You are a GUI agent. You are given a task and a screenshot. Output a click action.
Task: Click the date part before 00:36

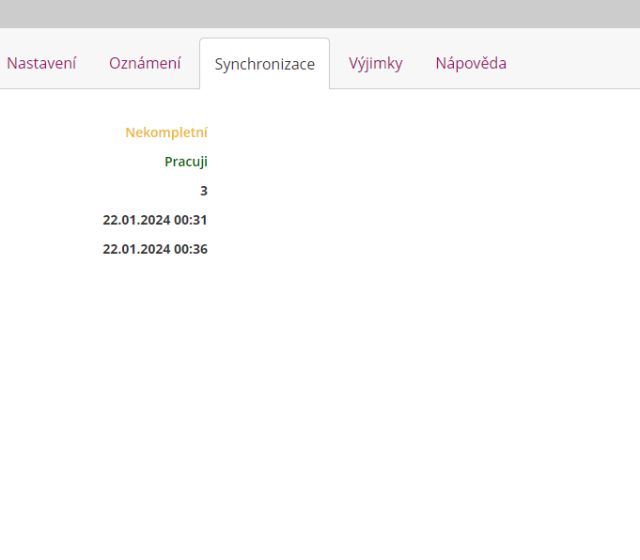(136, 248)
